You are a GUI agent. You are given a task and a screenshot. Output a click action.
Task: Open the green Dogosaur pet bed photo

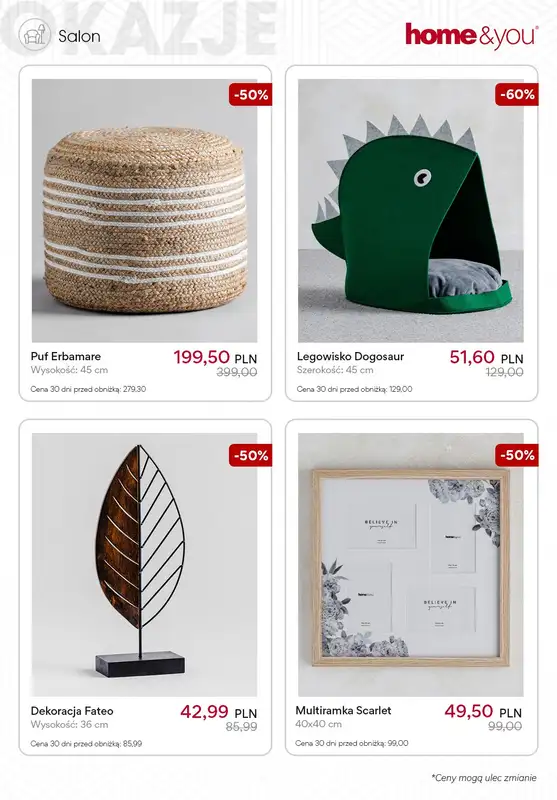pos(411,210)
